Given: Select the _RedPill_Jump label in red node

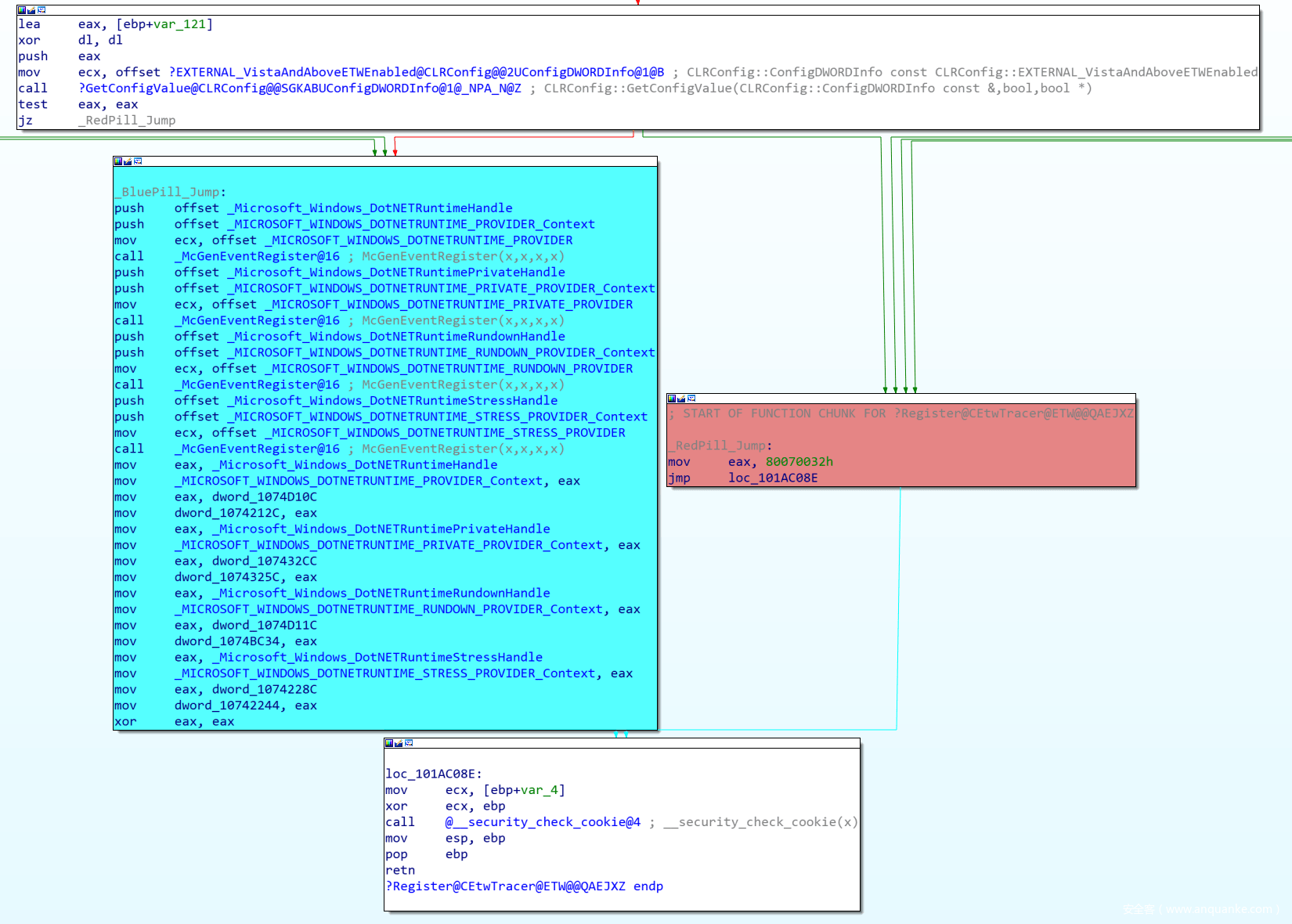Looking at the screenshot, I should click(x=720, y=446).
